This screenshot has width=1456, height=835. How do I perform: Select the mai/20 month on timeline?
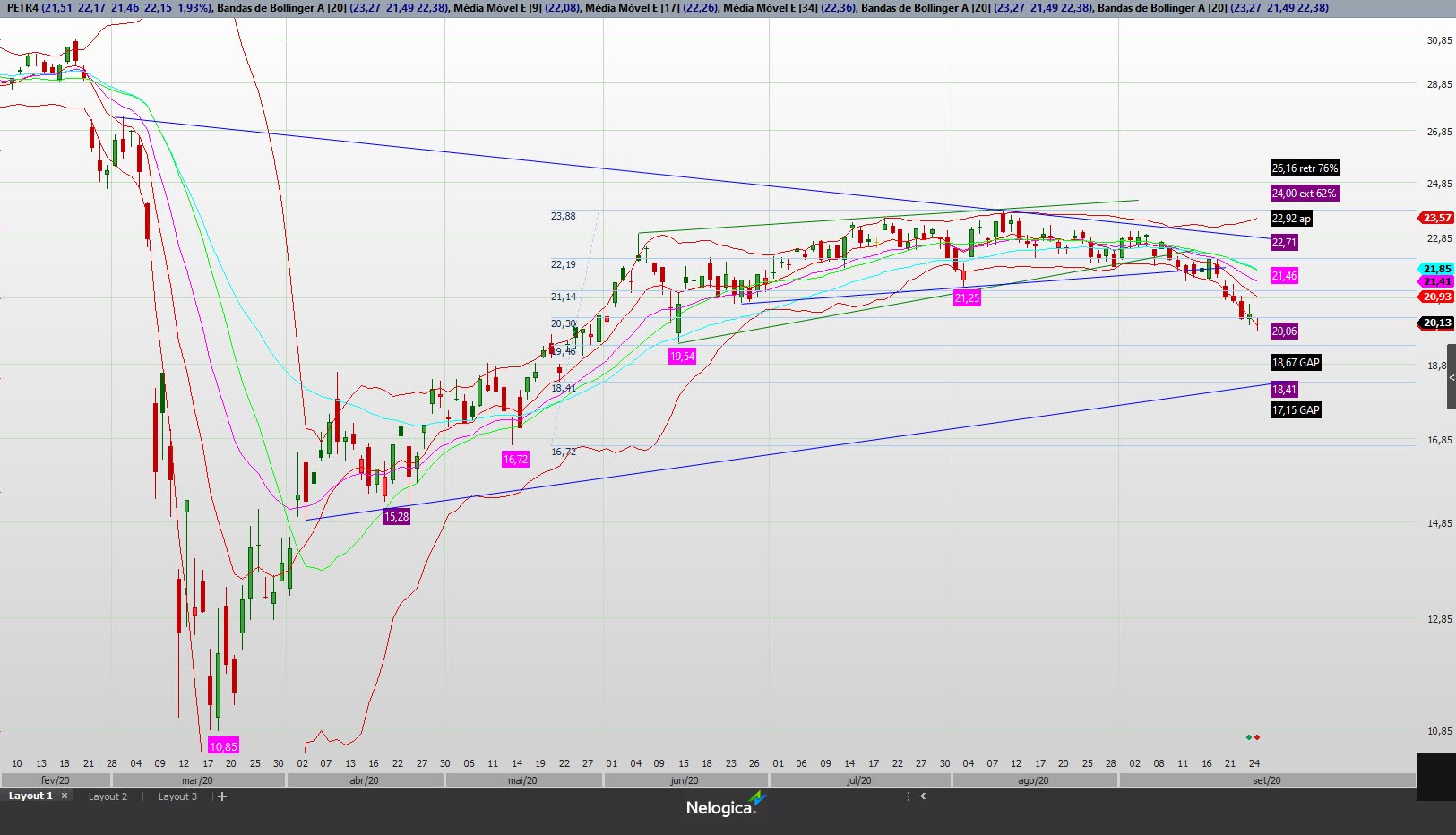[522, 780]
